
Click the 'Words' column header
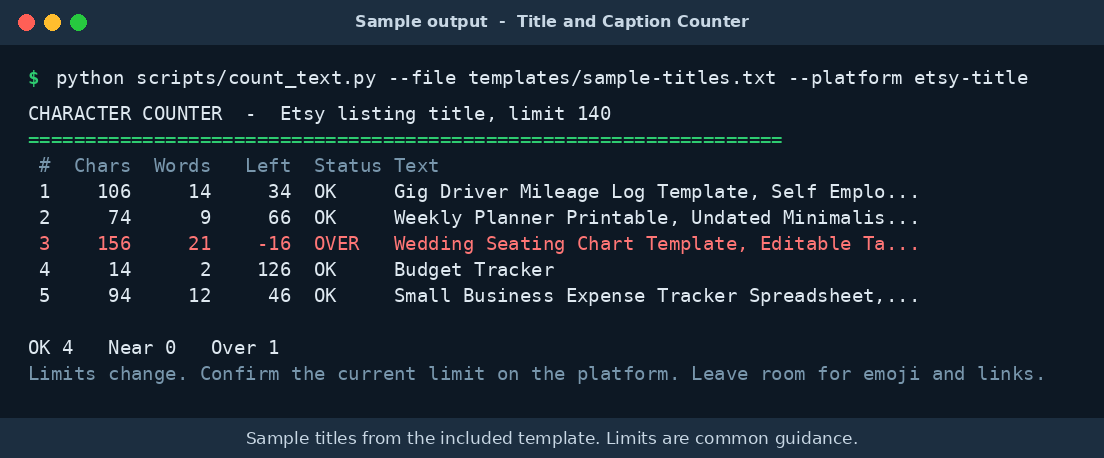pyautogui.click(x=182, y=166)
